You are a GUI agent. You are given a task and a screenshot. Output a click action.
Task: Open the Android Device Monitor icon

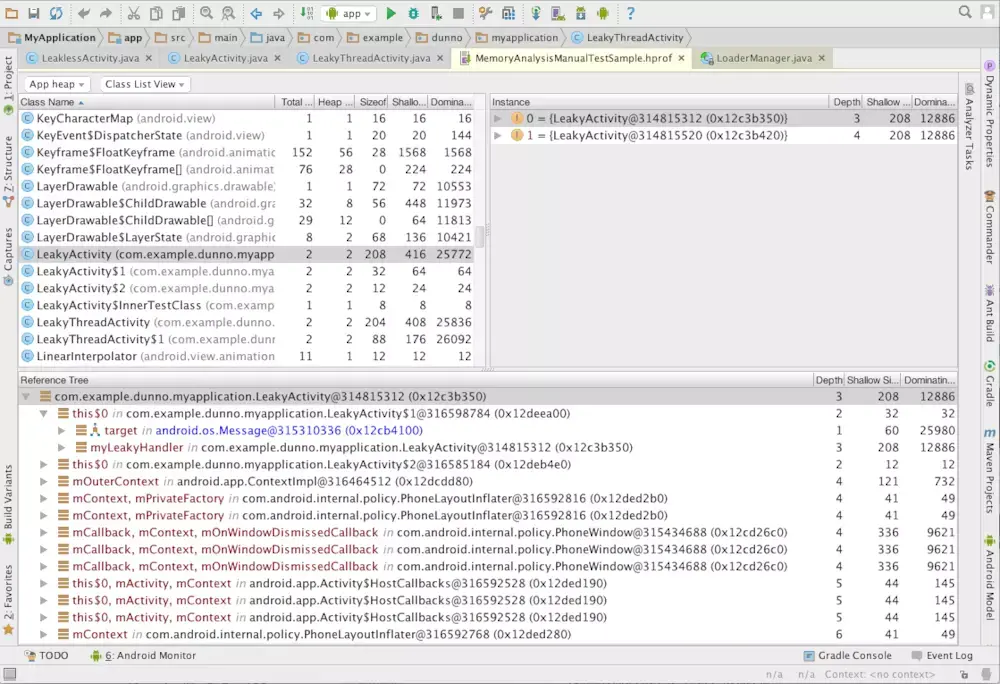coord(603,13)
